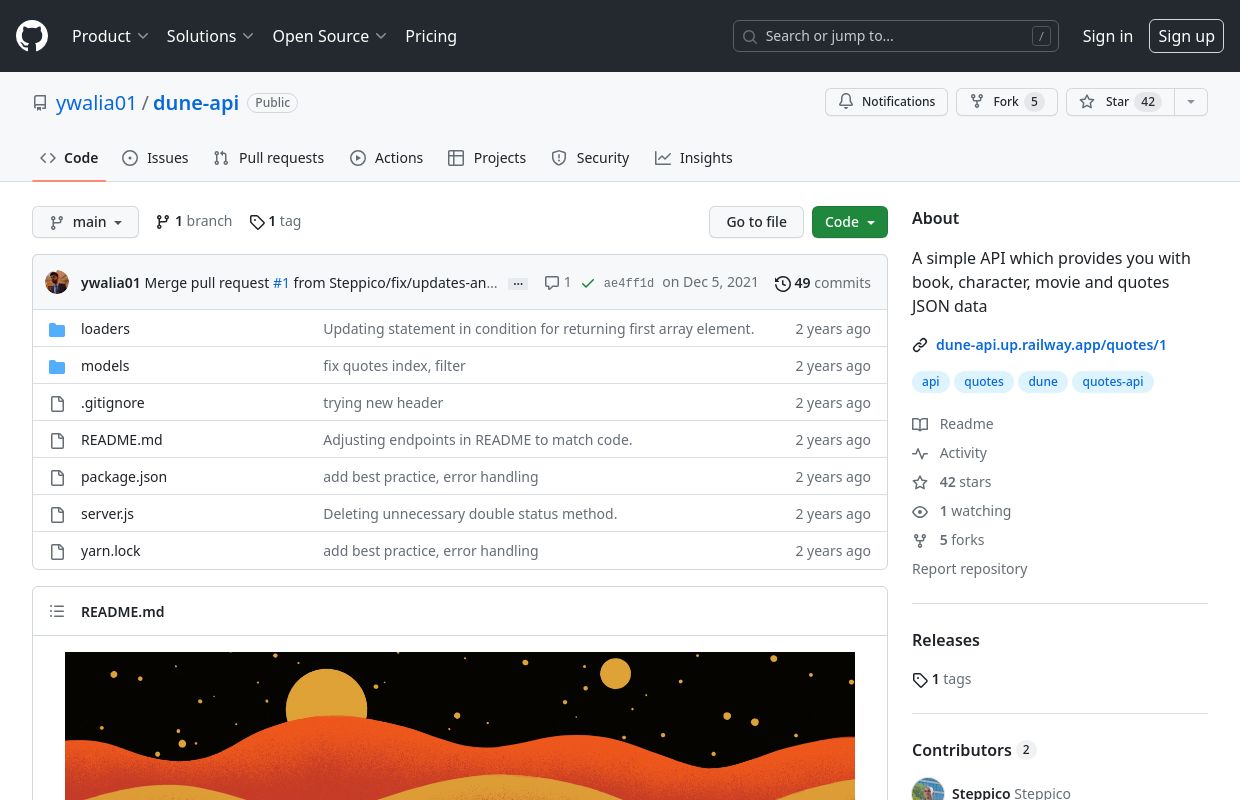Click the search magnifier icon
This screenshot has height=800, width=1240.
(x=750, y=36)
